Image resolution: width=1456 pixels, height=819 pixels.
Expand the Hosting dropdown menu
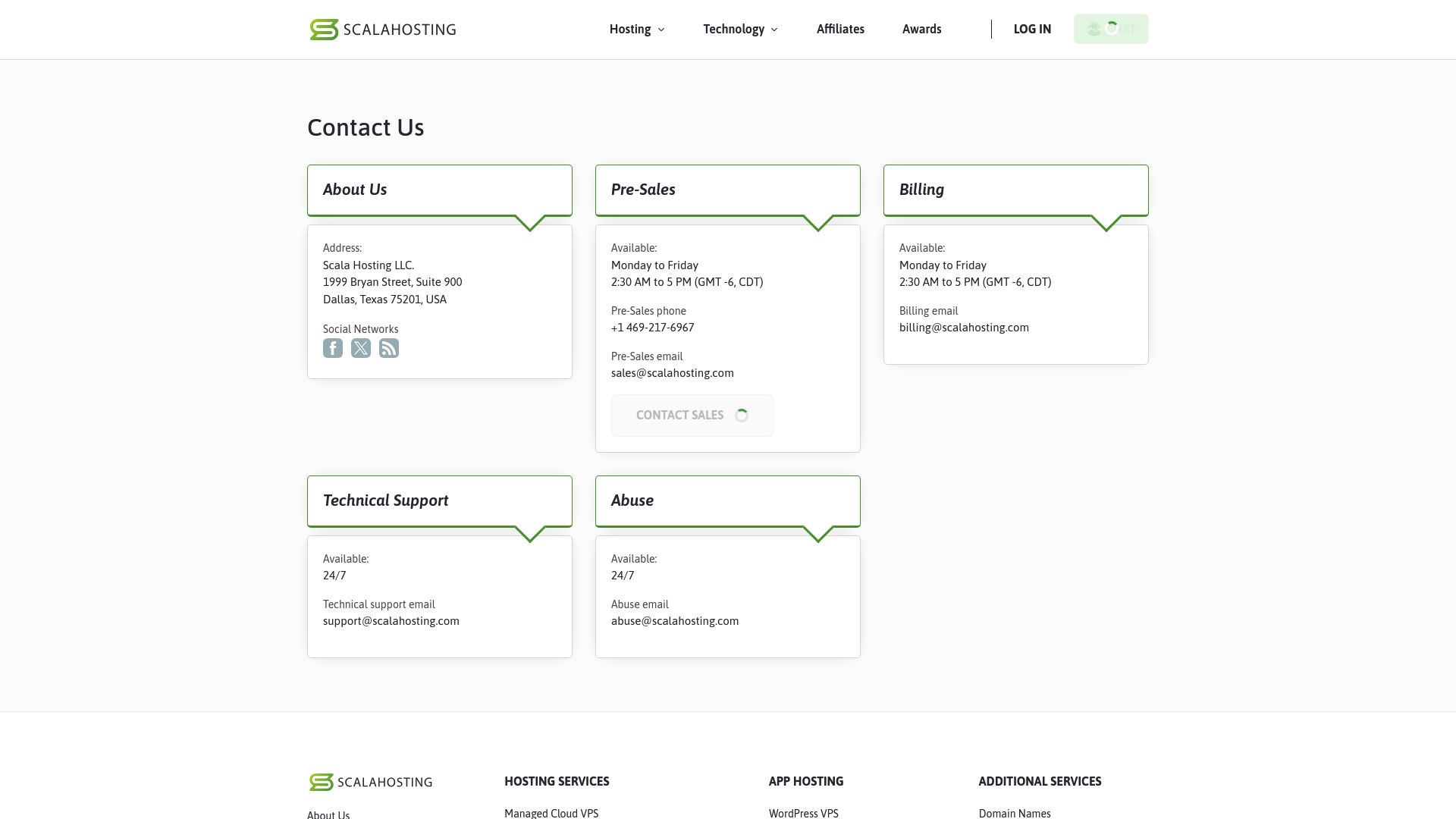[x=632, y=29]
